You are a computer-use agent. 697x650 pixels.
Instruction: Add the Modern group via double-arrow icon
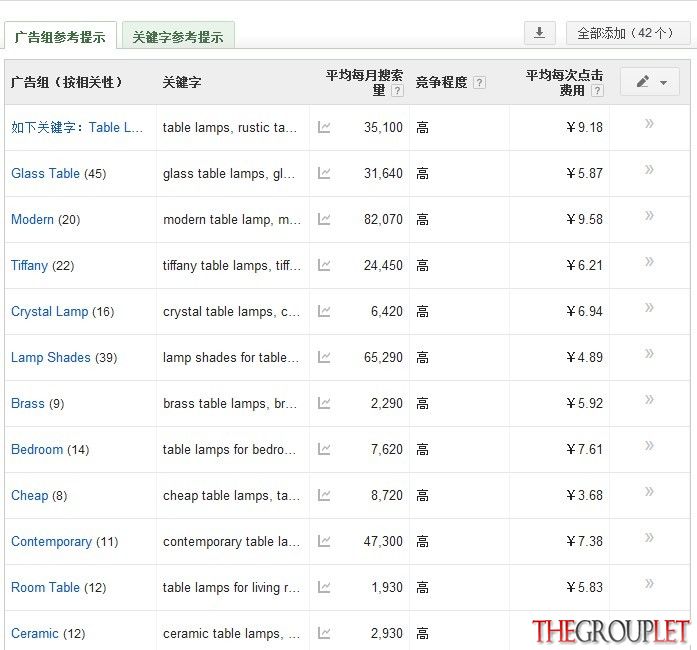(x=649, y=216)
